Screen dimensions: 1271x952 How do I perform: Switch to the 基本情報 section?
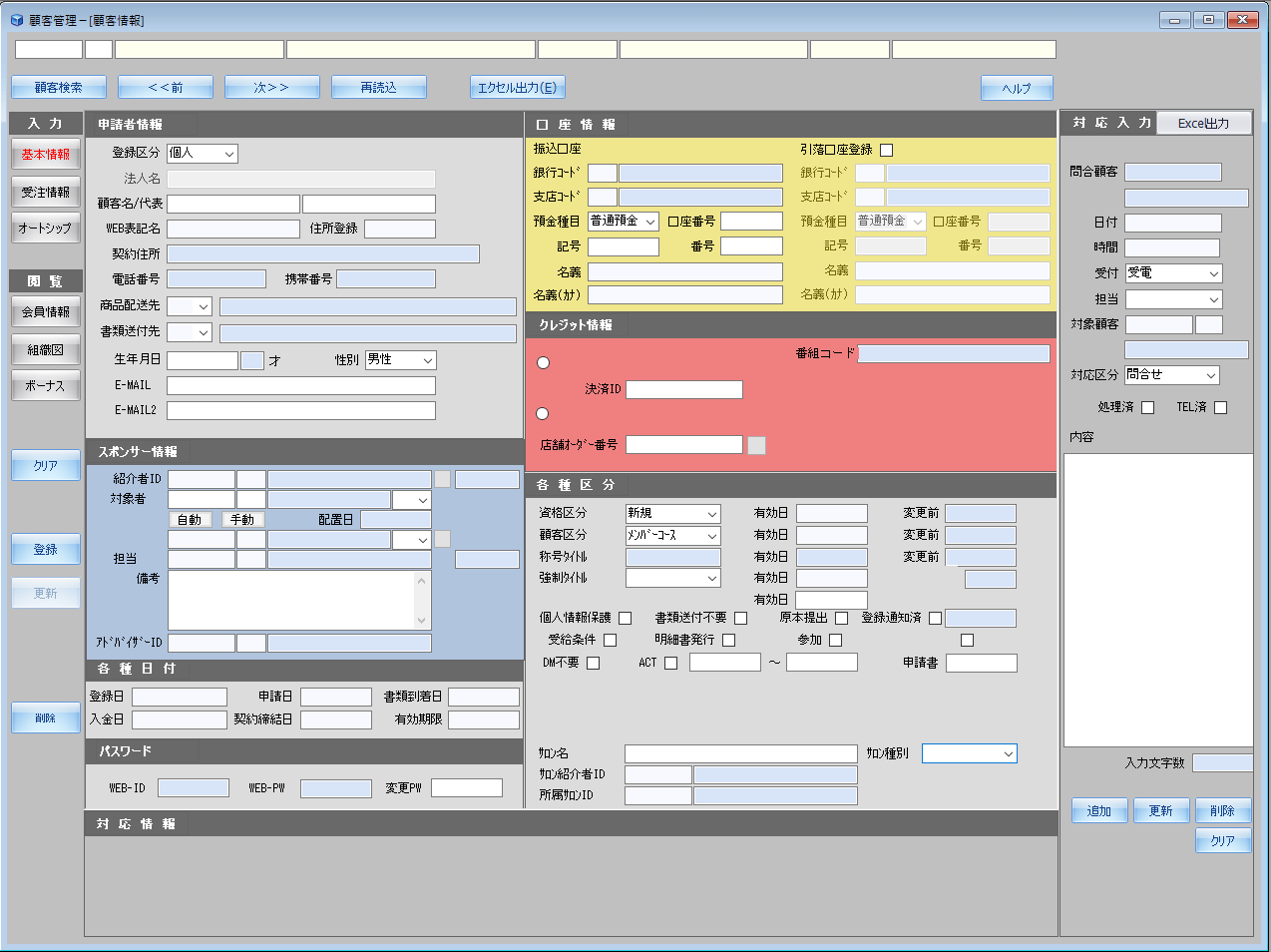(x=46, y=155)
